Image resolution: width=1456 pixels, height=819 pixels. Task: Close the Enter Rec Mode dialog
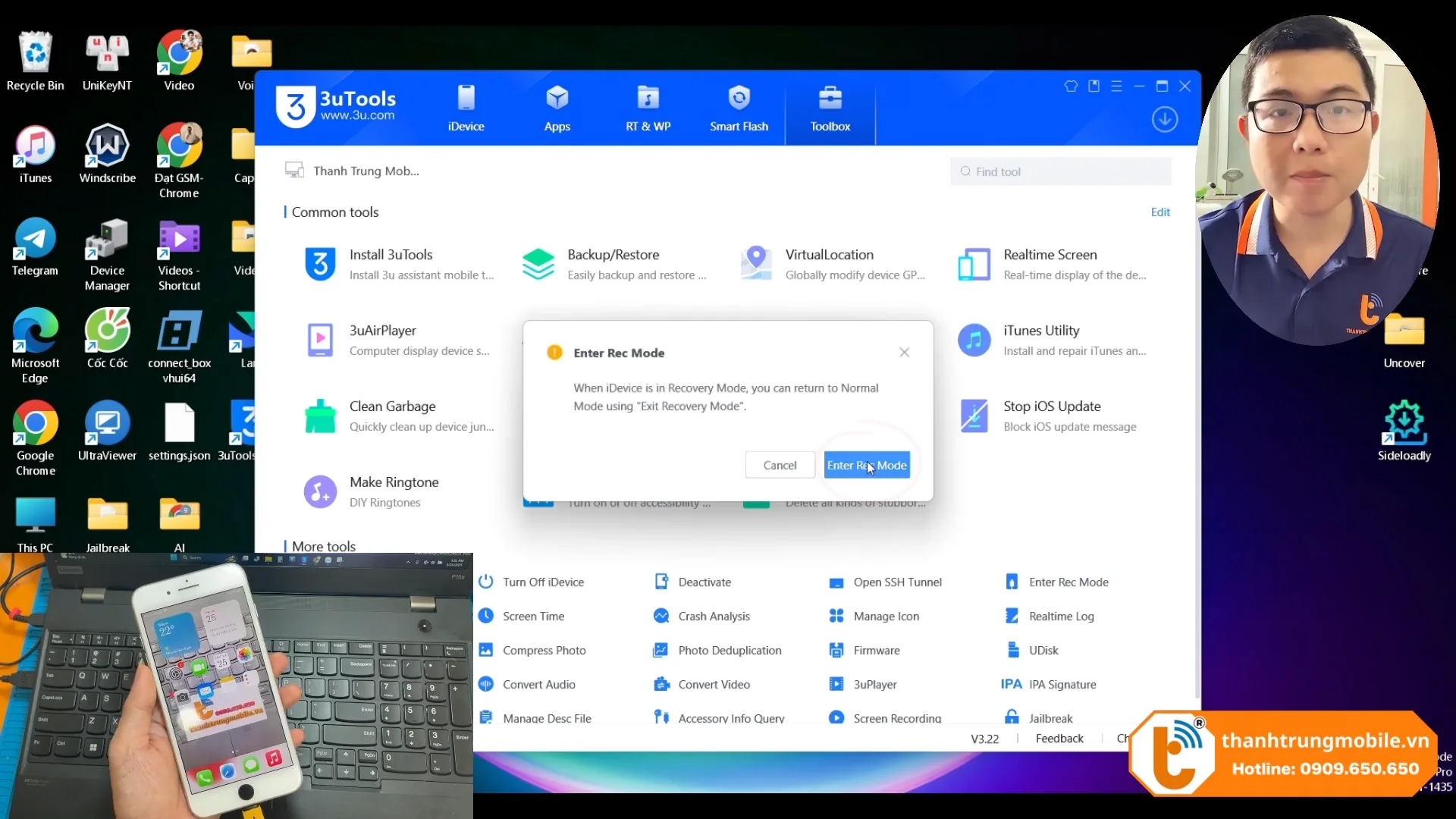pyautogui.click(x=904, y=352)
